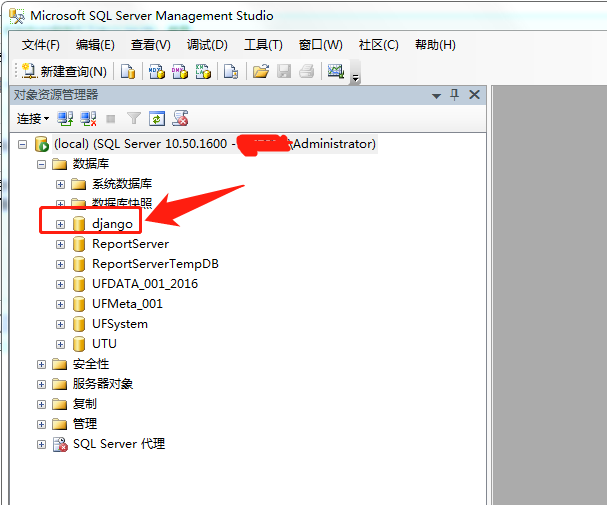
Task: Close the Object Explorer panel
Action: pyautogui.click(x=474, y=94)
